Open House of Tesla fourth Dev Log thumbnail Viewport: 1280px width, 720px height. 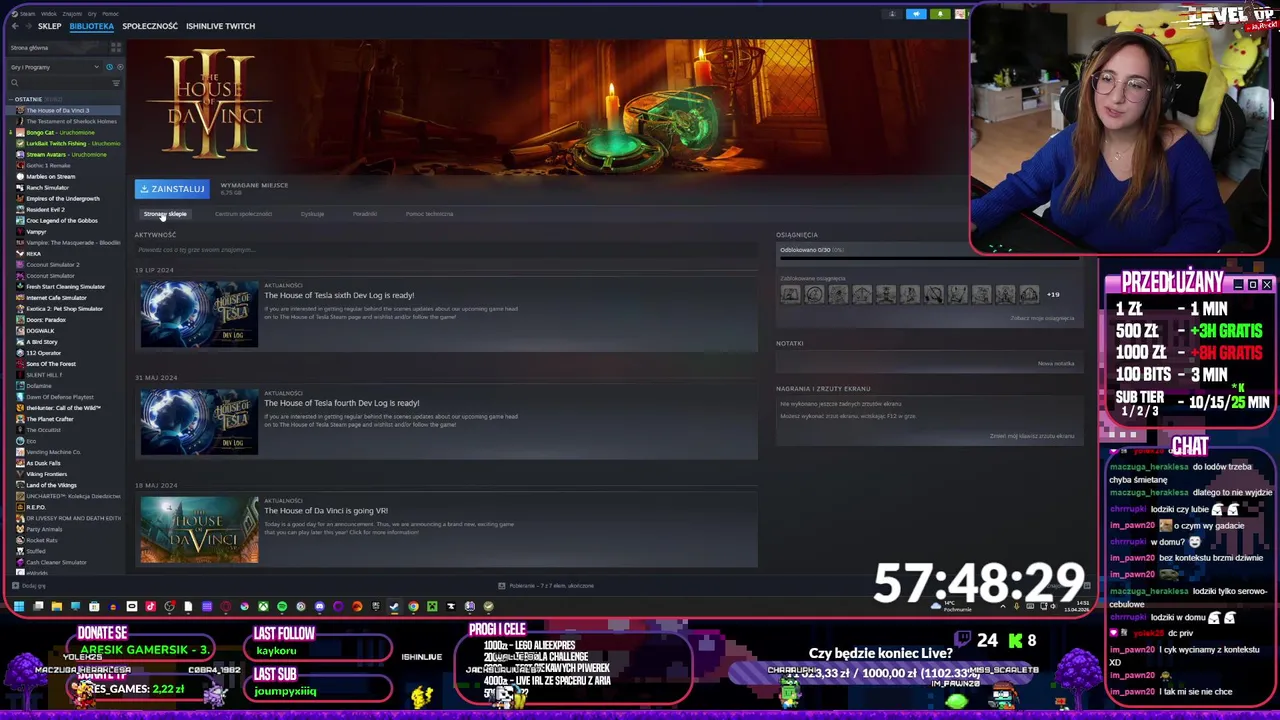point(199,423)
